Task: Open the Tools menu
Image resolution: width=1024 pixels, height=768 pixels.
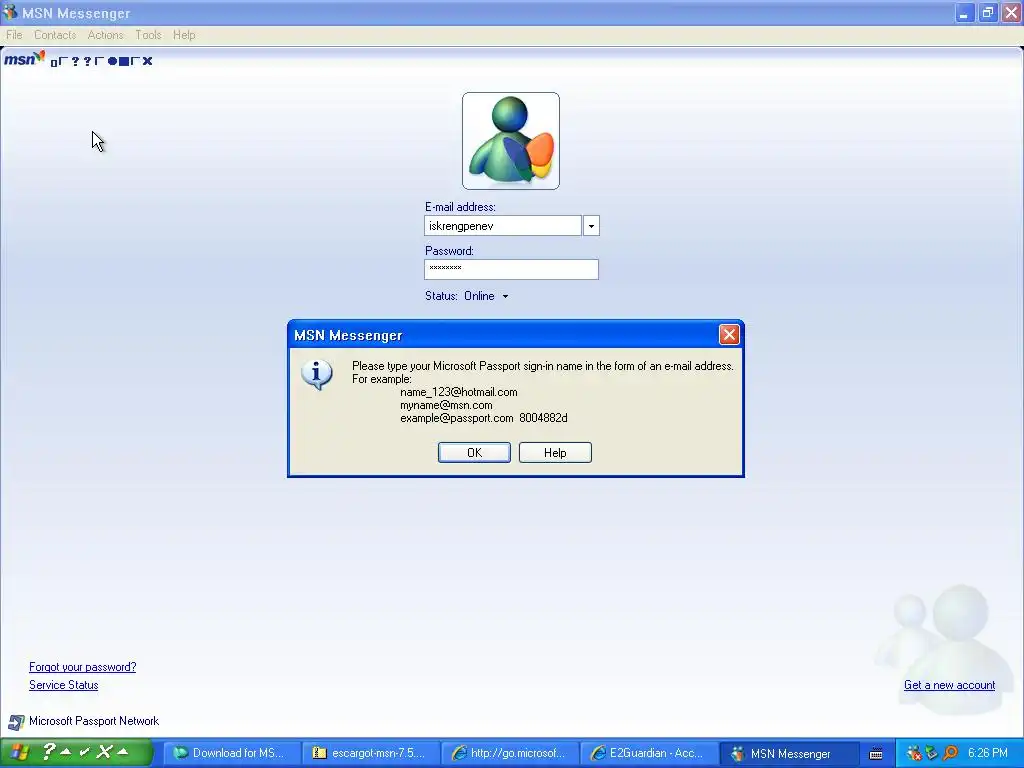Action: [x=148, y=35]
